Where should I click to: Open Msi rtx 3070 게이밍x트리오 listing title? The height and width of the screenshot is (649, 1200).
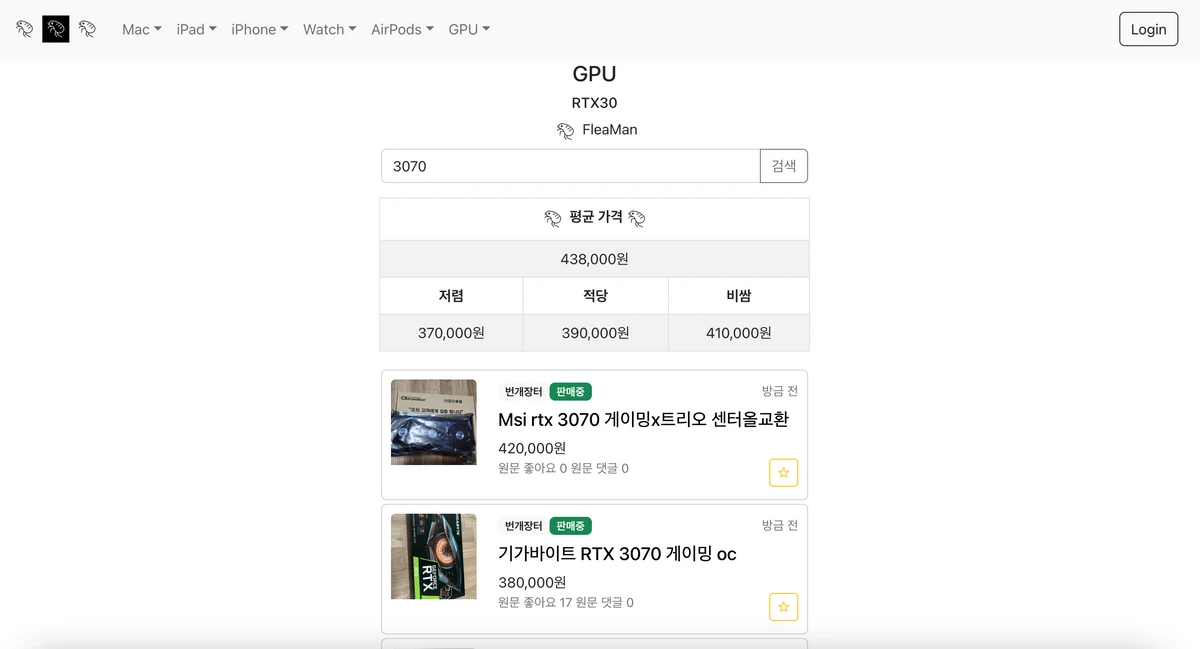[x=644, y=419]
